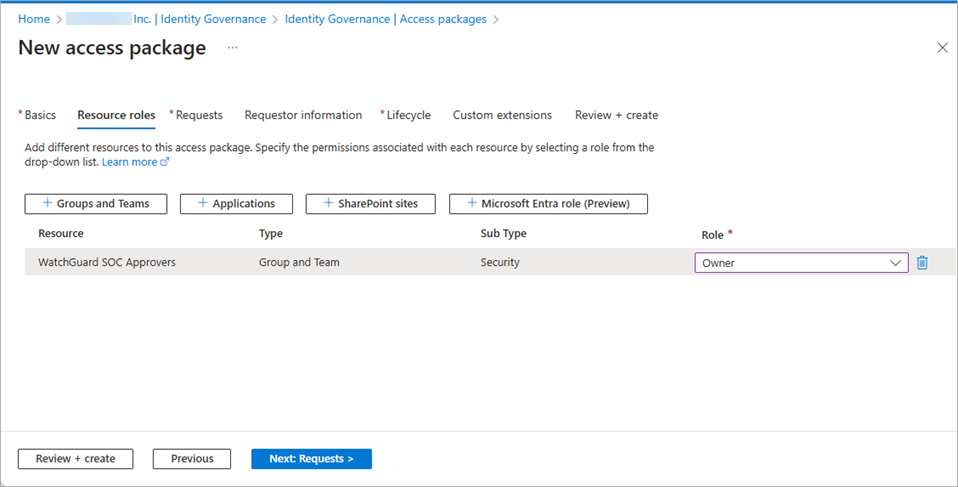Add a Microsoft Entra role (Preview)
This screenshot has width=958, height=487.
[548, 204]
